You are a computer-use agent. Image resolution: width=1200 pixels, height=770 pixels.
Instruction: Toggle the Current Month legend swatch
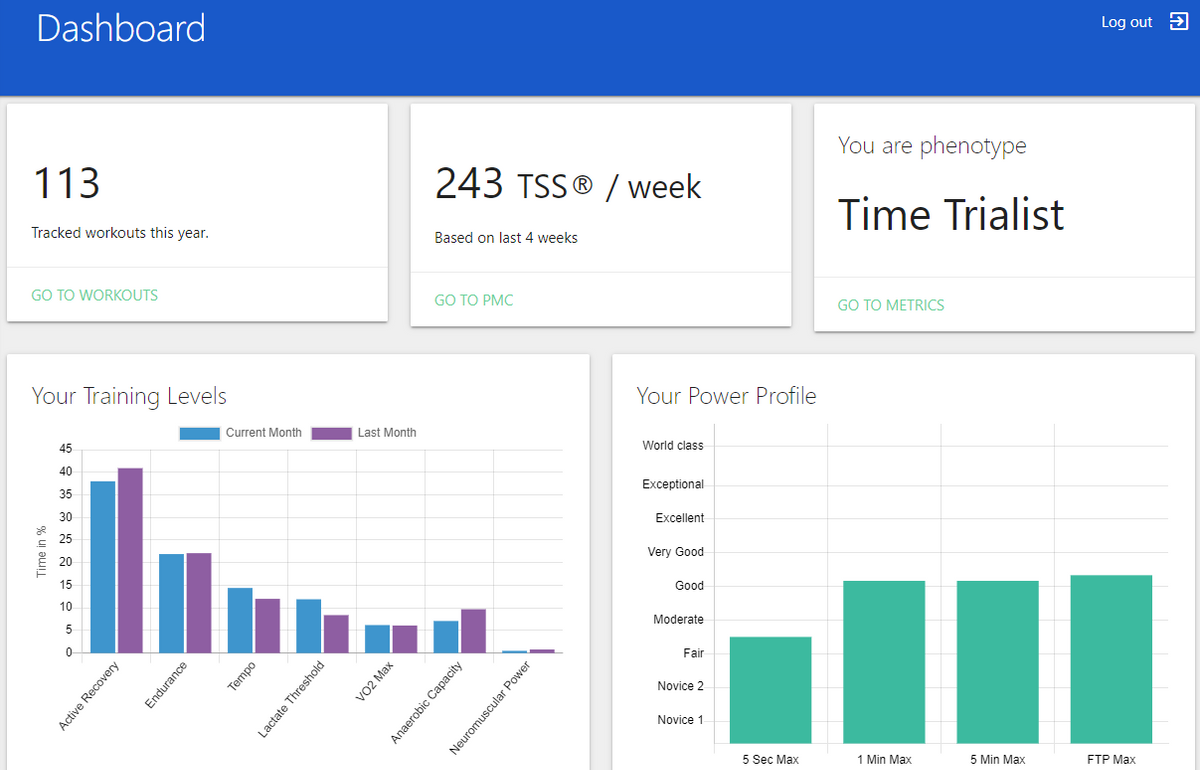click(x=200, y=433)
